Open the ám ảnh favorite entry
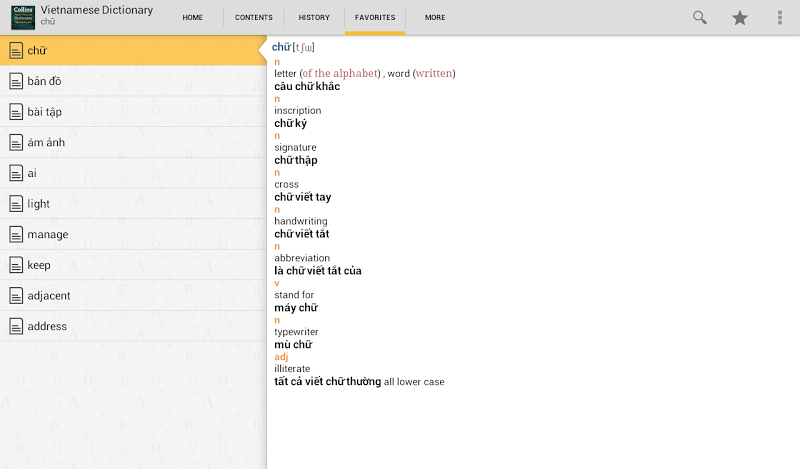The height and width of the screenshot is (469, 800). point(133,142)
